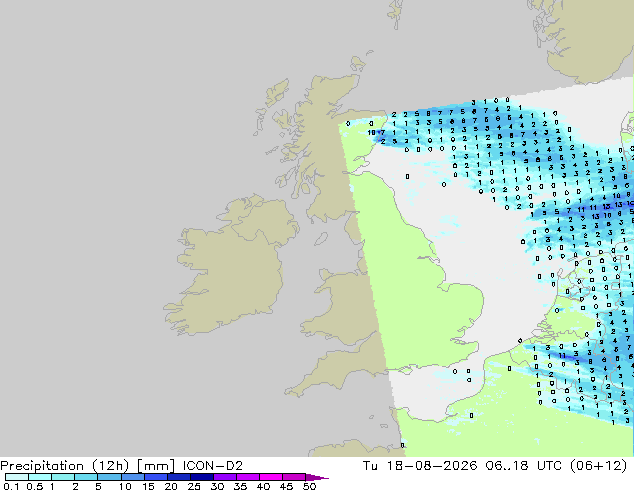Click the '2' legend scale label
Viewport: 634px width, 490px height.
pyautogui.click(x=75, y=486)
